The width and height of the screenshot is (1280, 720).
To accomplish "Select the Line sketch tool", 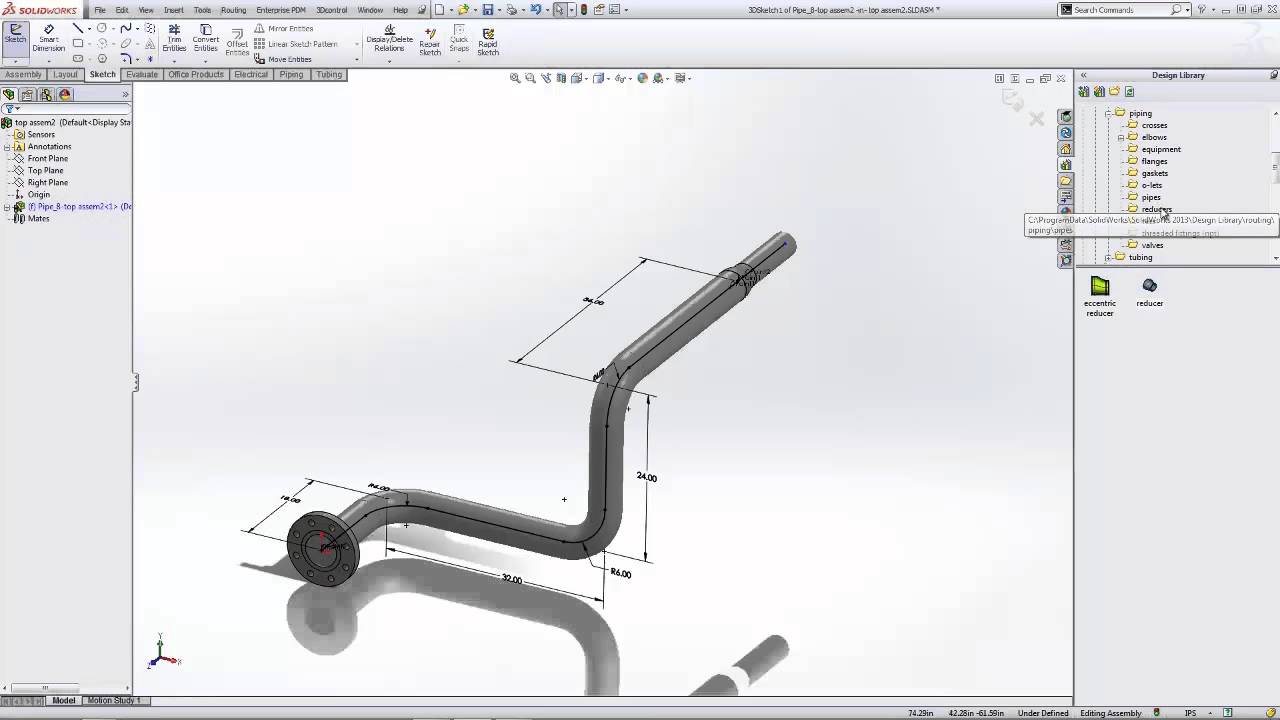I will [77, 29].
